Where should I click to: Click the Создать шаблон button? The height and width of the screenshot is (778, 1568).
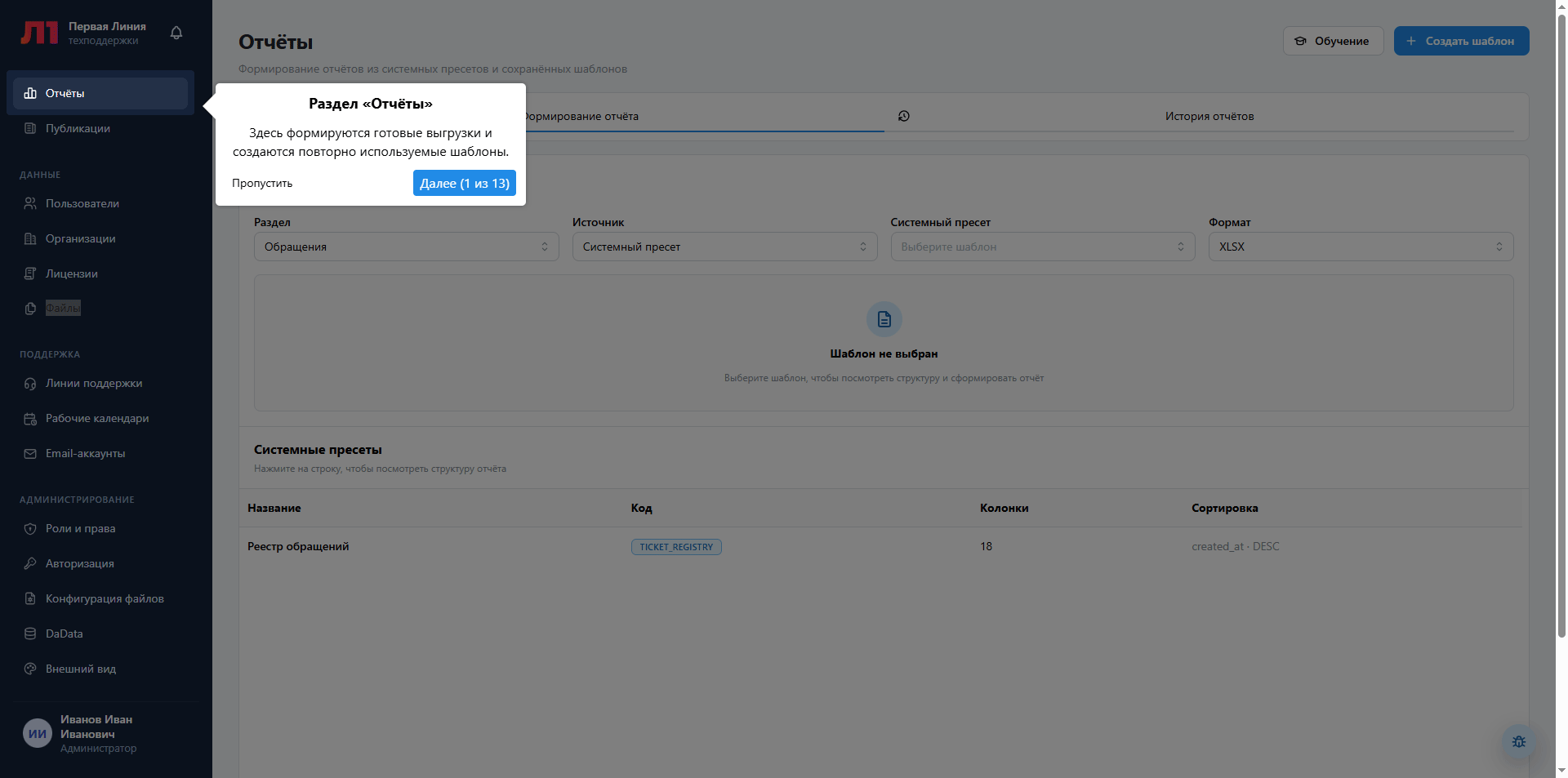pos(1461,41)
